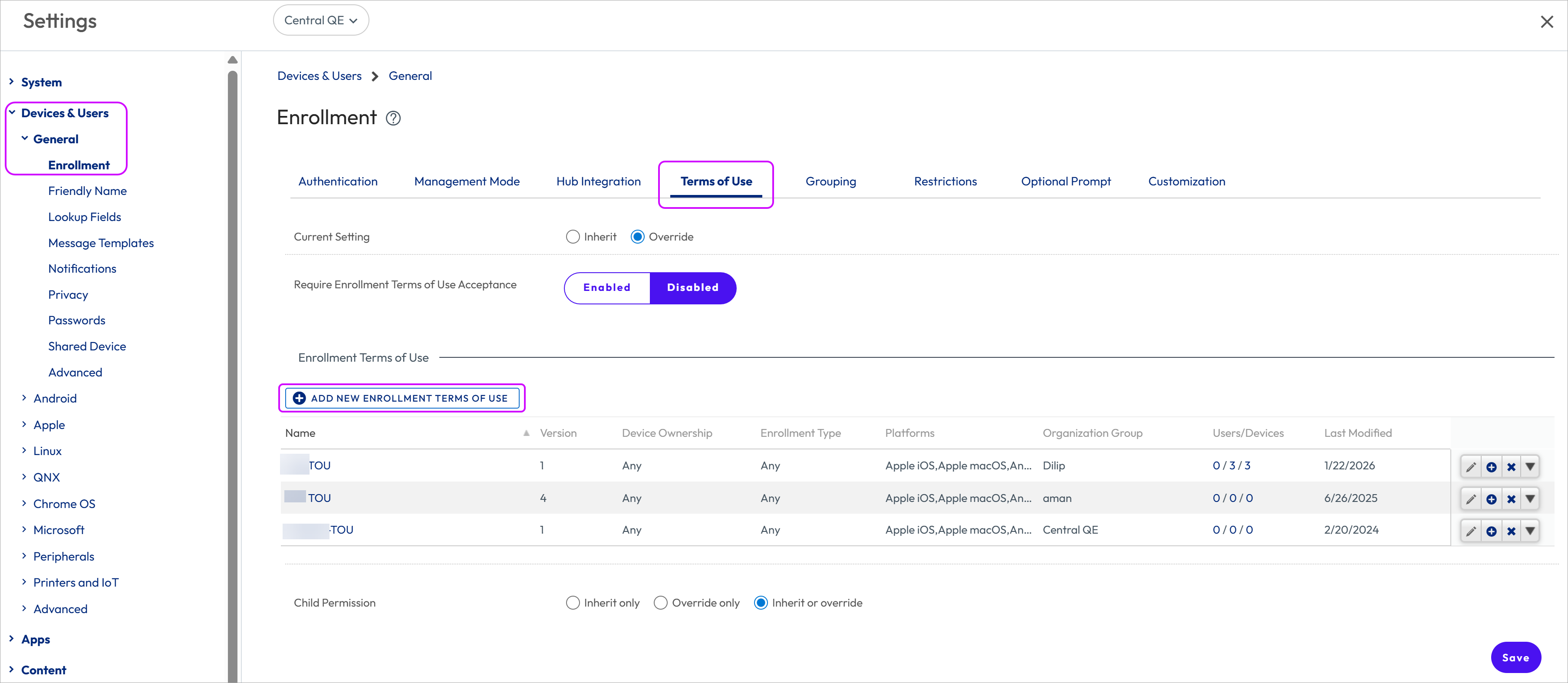Image resolution: width=1568 pixels, height=683 pixels.
Task: Open the aman row action dropdown arrow
Action: pos(1530,499)
